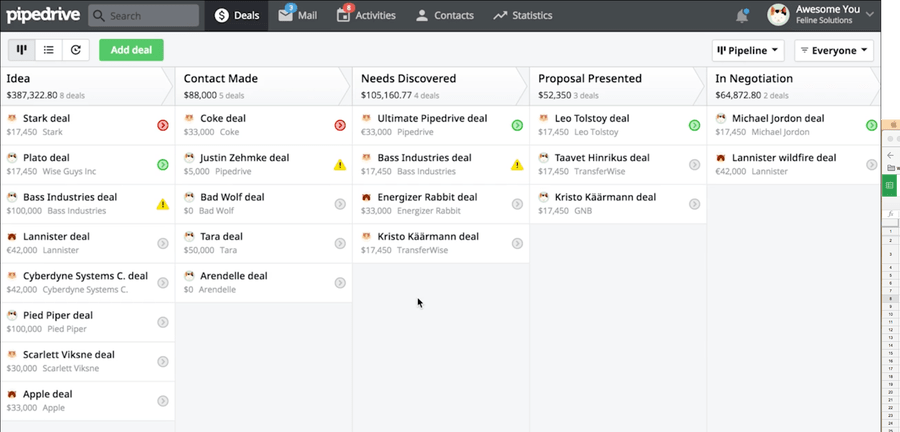Click the Stark deal red overdue icon

[x=163, y=125]
